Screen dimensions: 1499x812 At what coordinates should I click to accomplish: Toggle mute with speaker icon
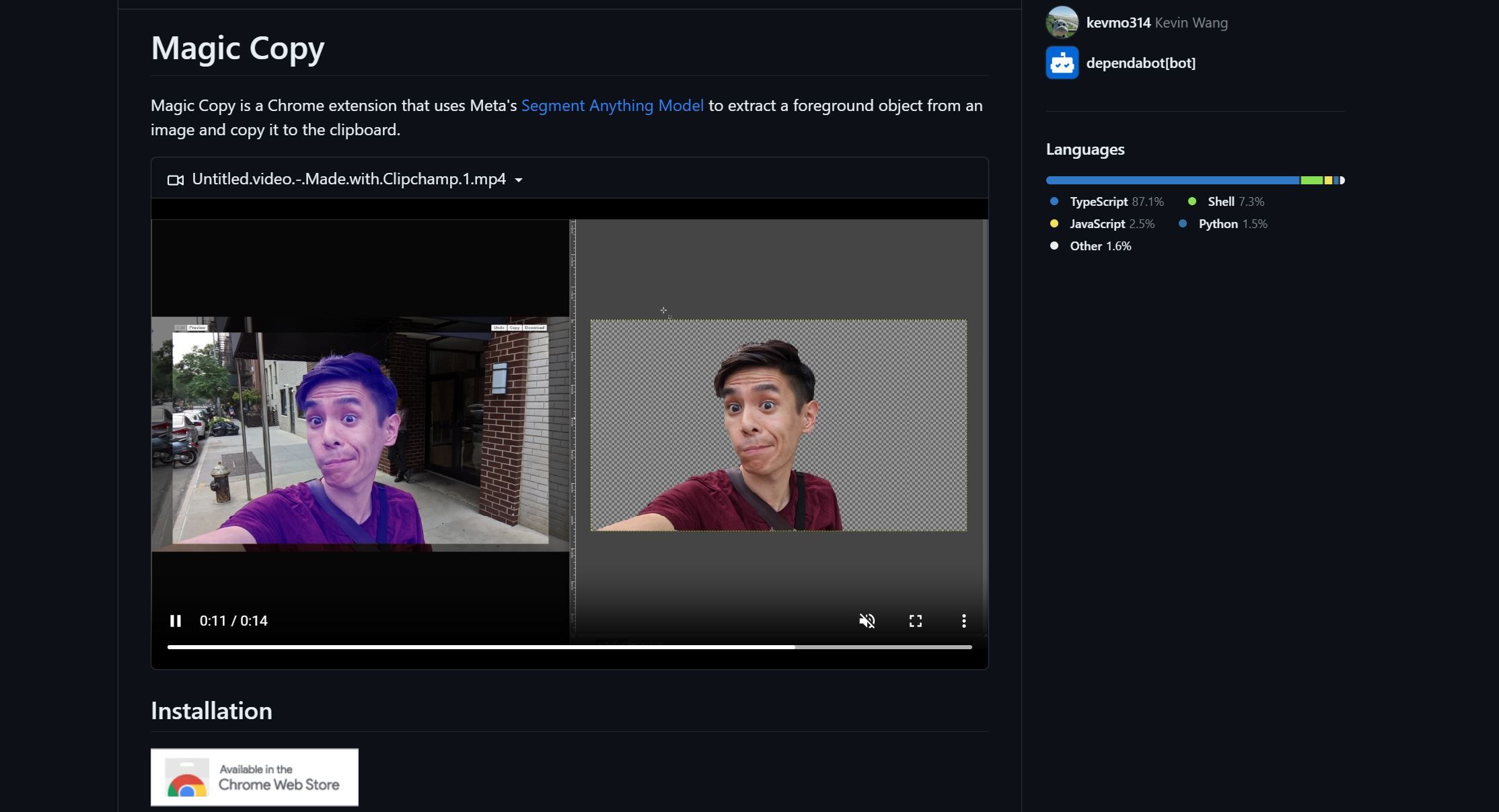point(866,620)
